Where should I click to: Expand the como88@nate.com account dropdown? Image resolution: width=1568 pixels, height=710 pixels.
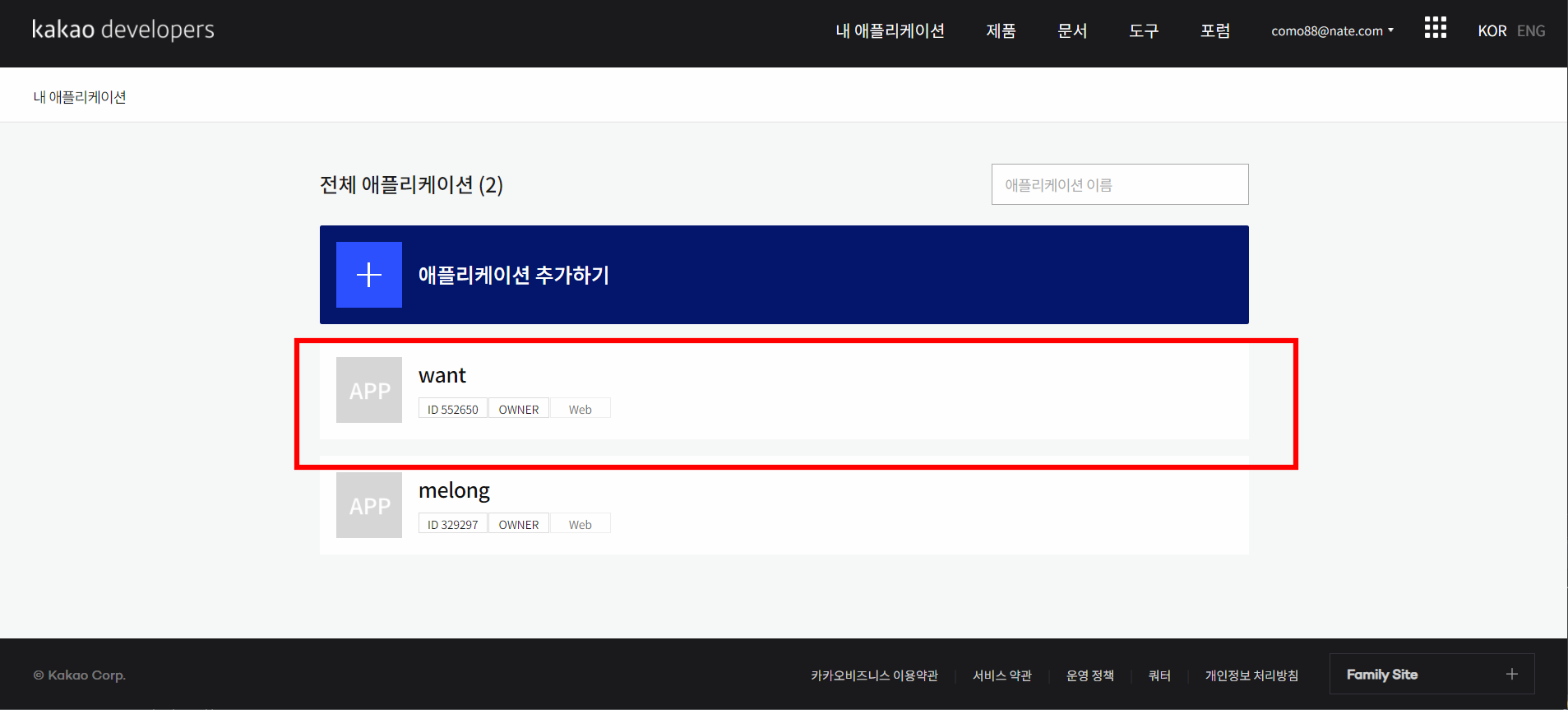(1332, 31)
